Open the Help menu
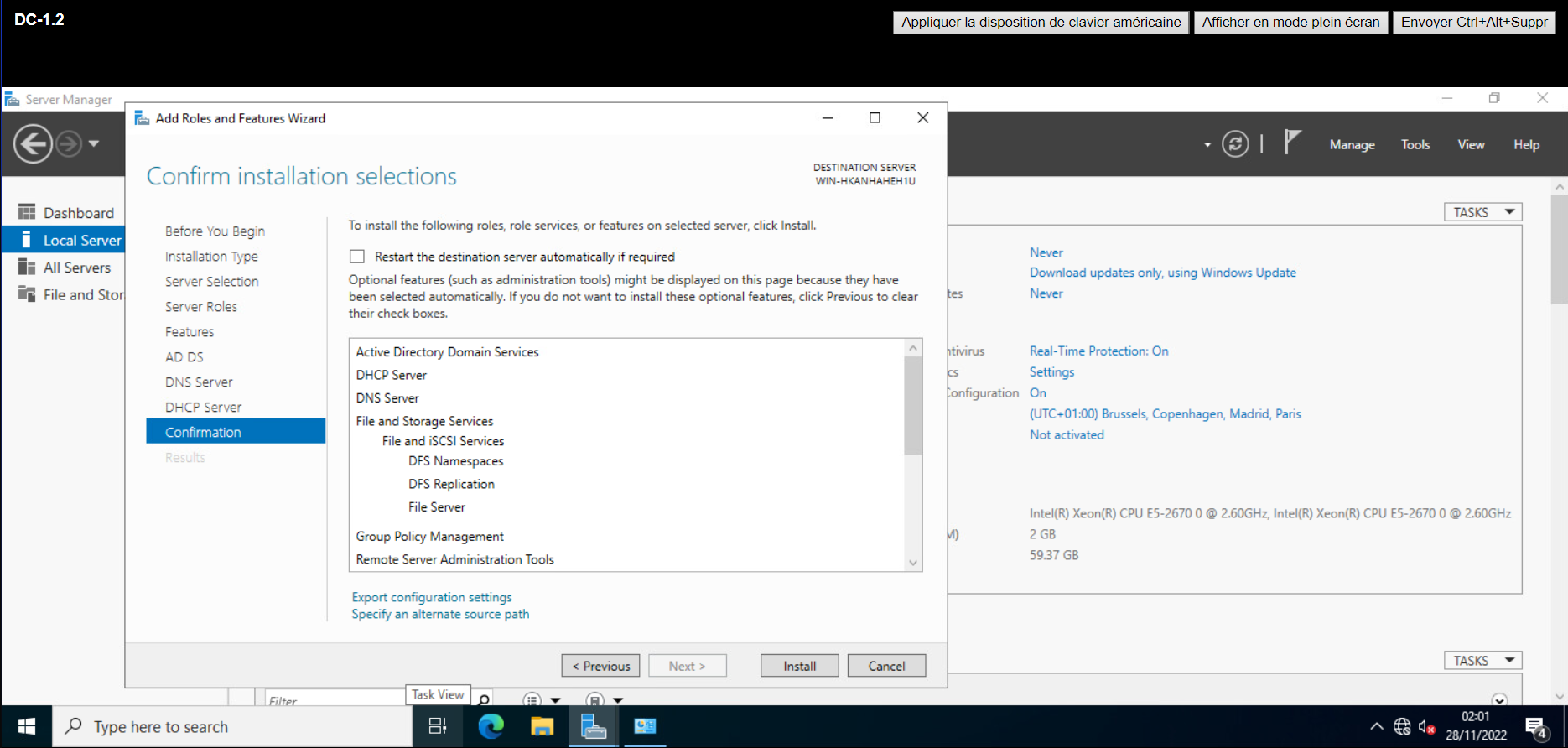 pyautogui.click(x=1526, y=144)
